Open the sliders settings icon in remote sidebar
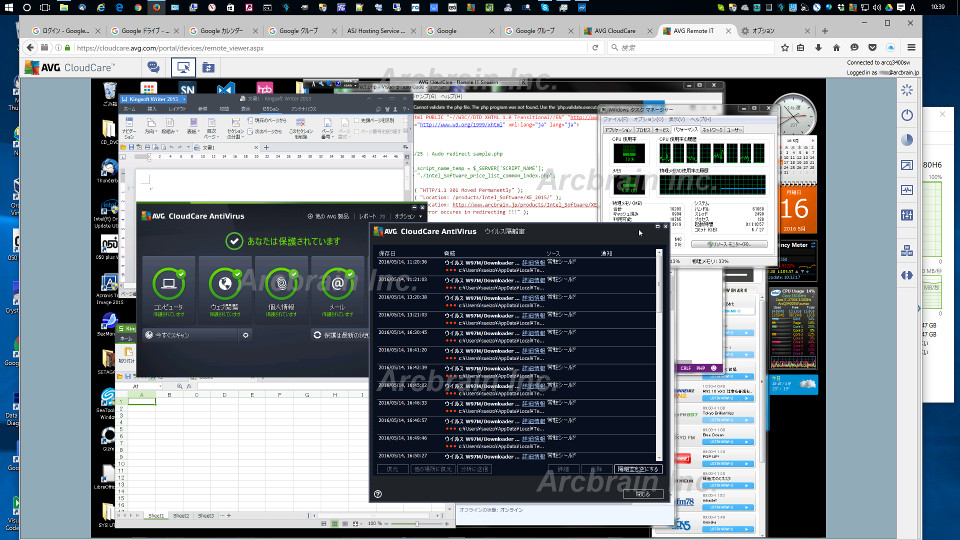960x540 pixels. (x=907, y=215)
